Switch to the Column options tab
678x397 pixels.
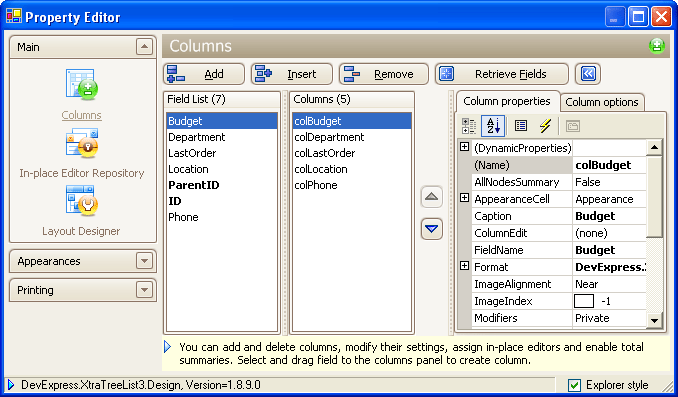pyautogui.click(x=602, y=102)
